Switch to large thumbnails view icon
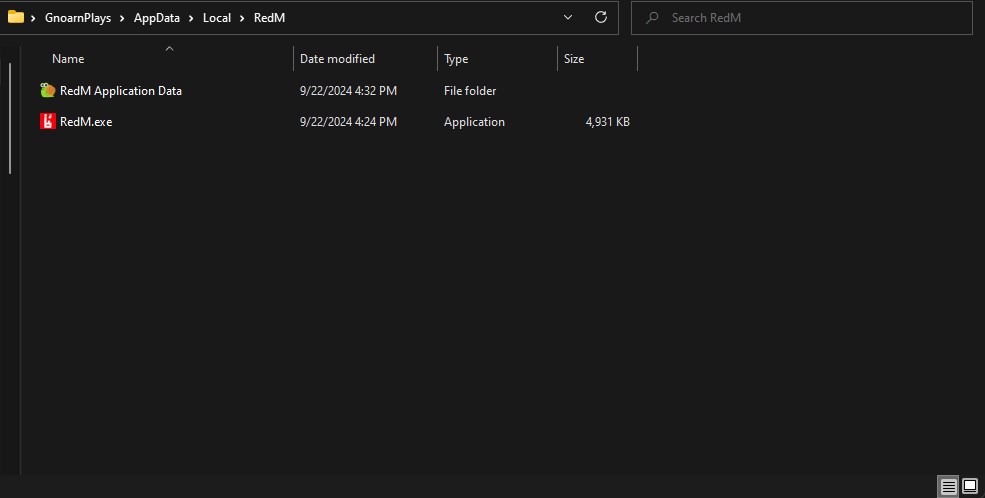Viewport: 985px width, 498px height. tap(970, 486)
